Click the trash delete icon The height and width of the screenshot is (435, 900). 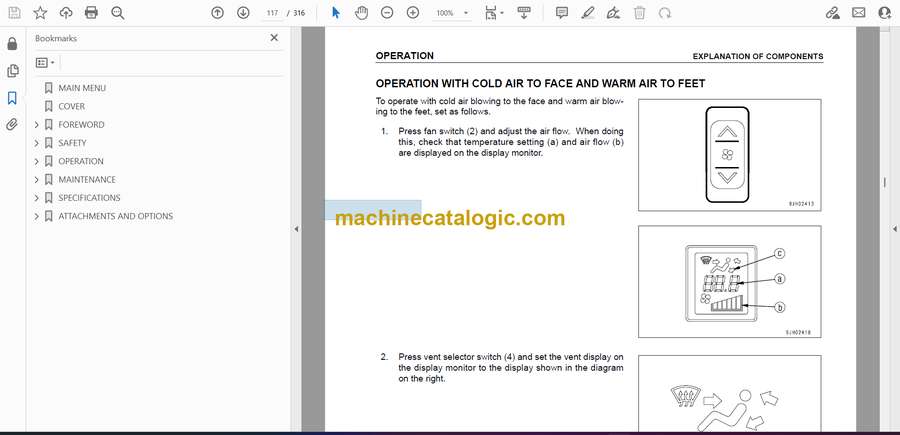[639, 13]
